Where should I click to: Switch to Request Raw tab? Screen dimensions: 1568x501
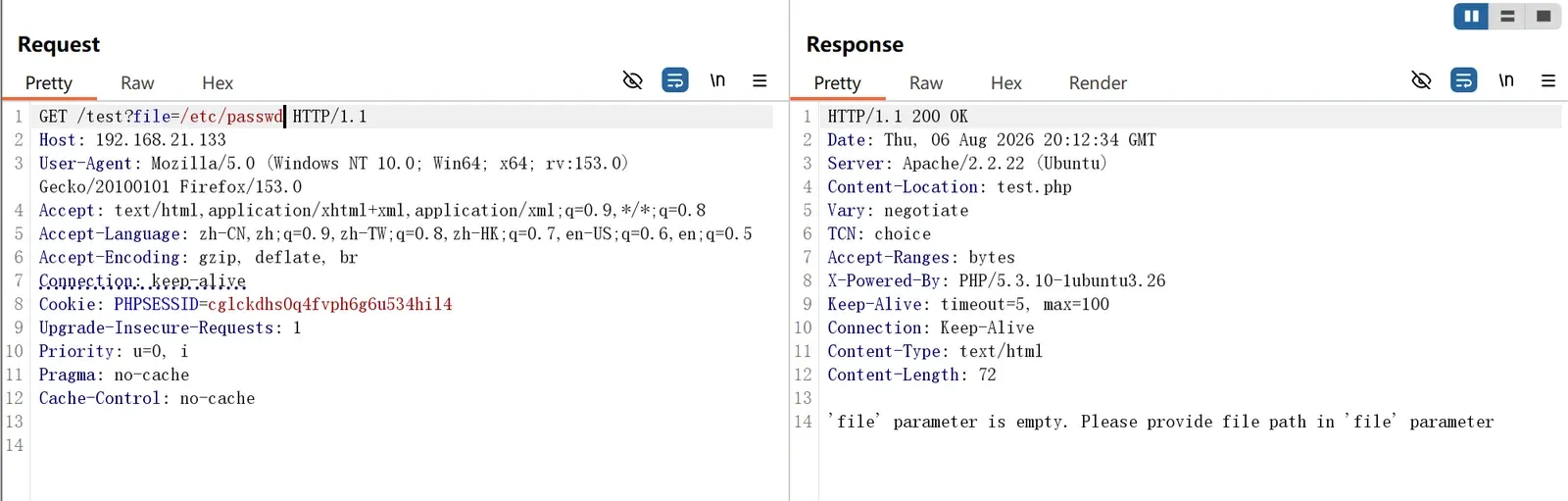point(137,83)
